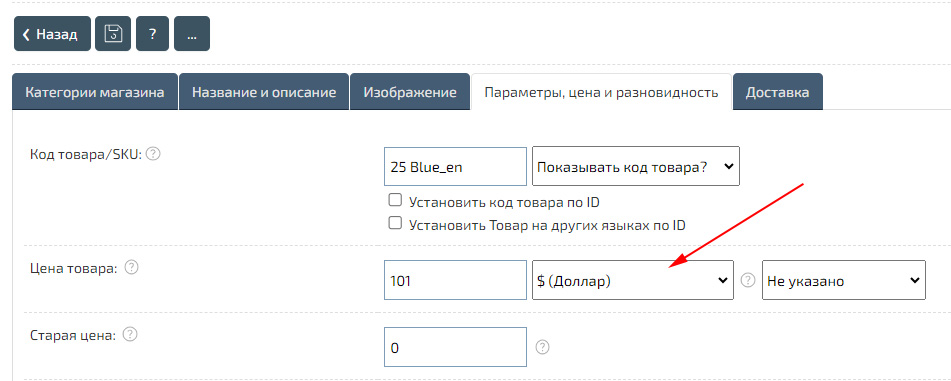Focus the SKU field containing 25 Blue_en
The image size is (951, 381).
pyautogui.click(x=455, y=166)
